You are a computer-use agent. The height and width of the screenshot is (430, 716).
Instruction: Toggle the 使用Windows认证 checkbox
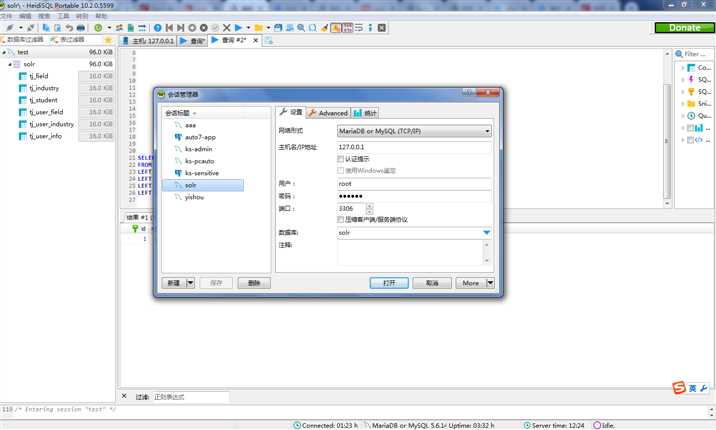point(341,171)
